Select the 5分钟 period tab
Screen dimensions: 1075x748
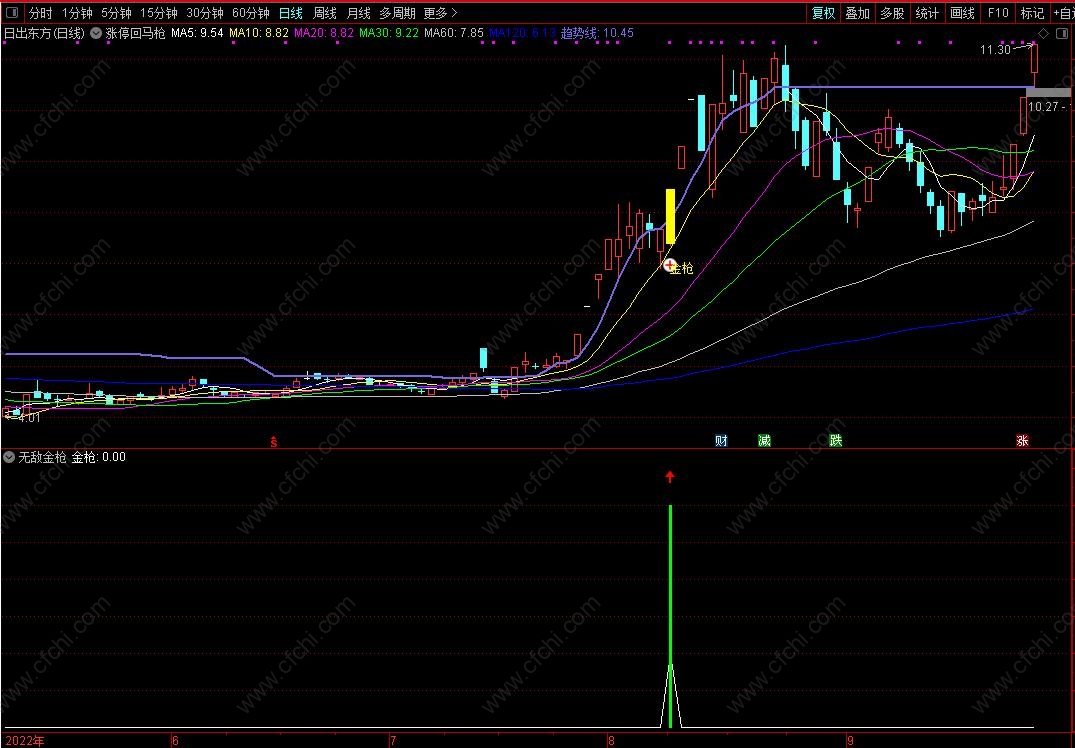point(116,13)
